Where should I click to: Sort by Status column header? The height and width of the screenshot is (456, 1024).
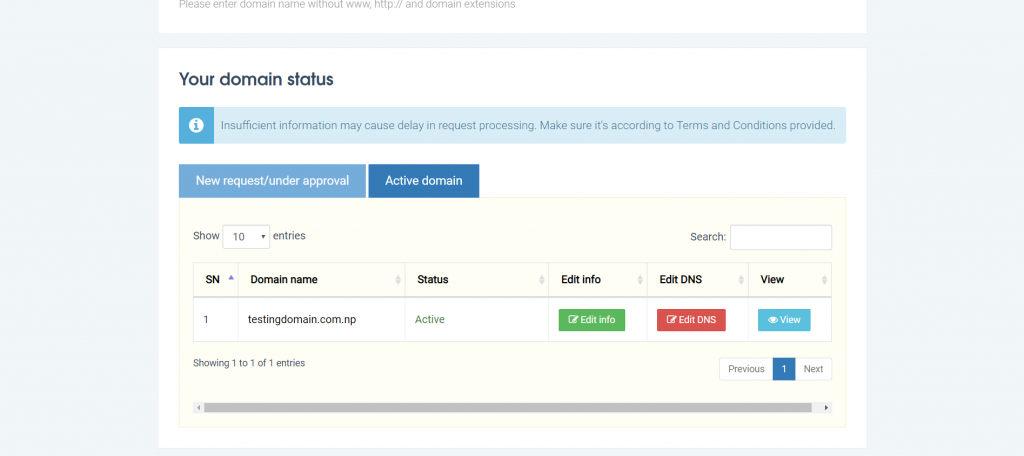coord(477,280)
